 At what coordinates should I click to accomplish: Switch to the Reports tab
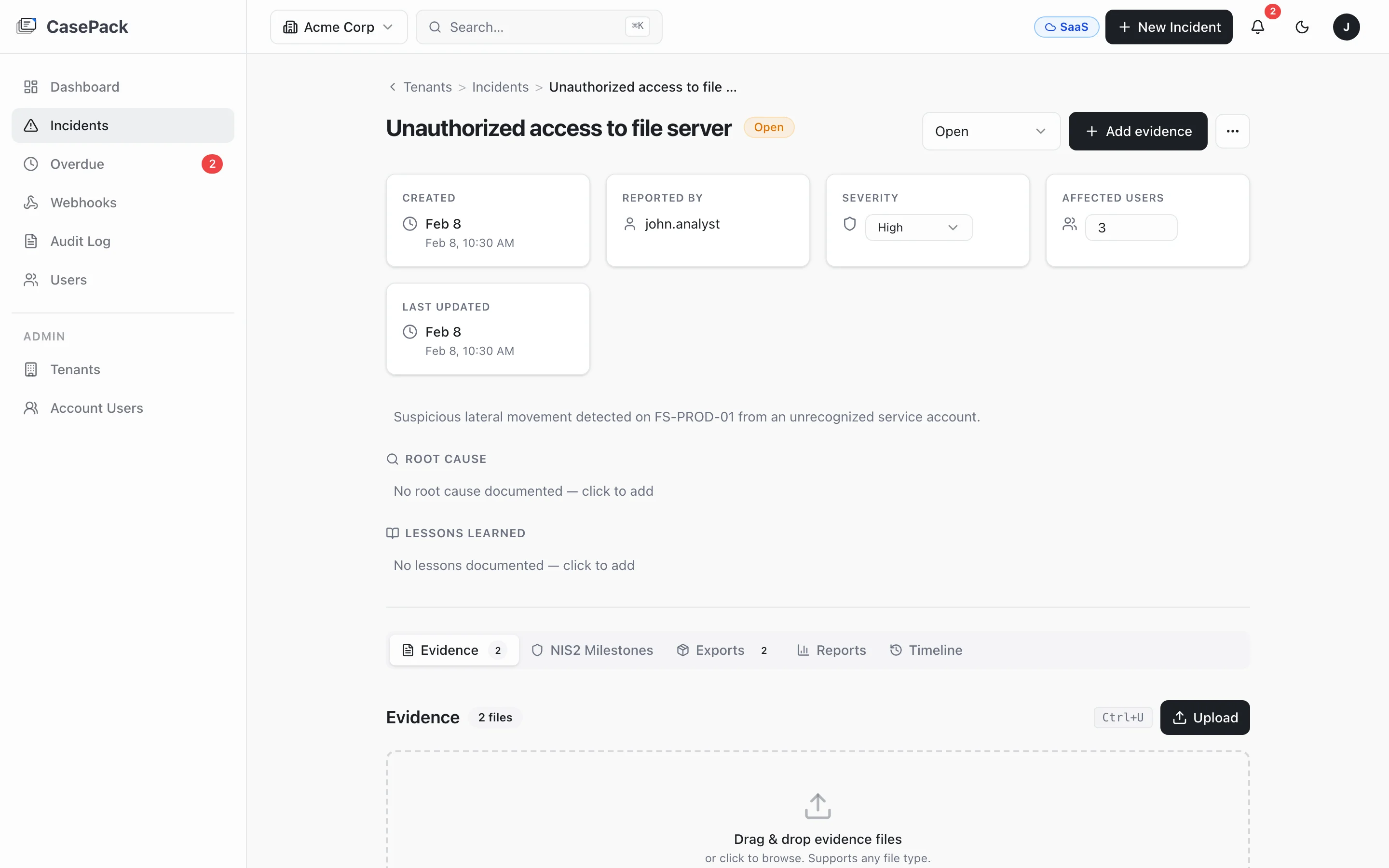pos(831,650)
